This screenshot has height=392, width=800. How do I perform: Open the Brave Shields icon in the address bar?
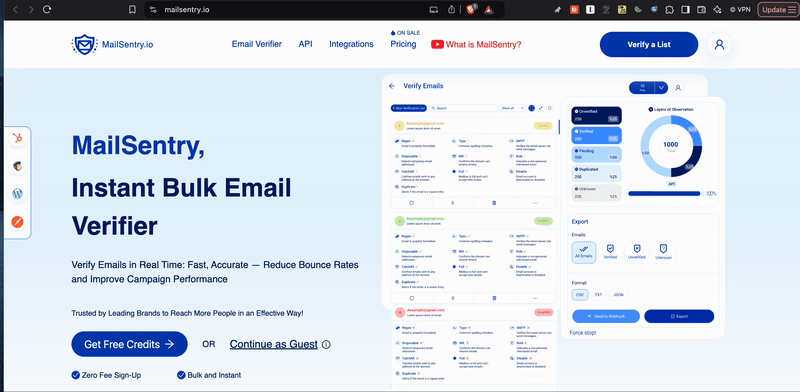point(470,9)
